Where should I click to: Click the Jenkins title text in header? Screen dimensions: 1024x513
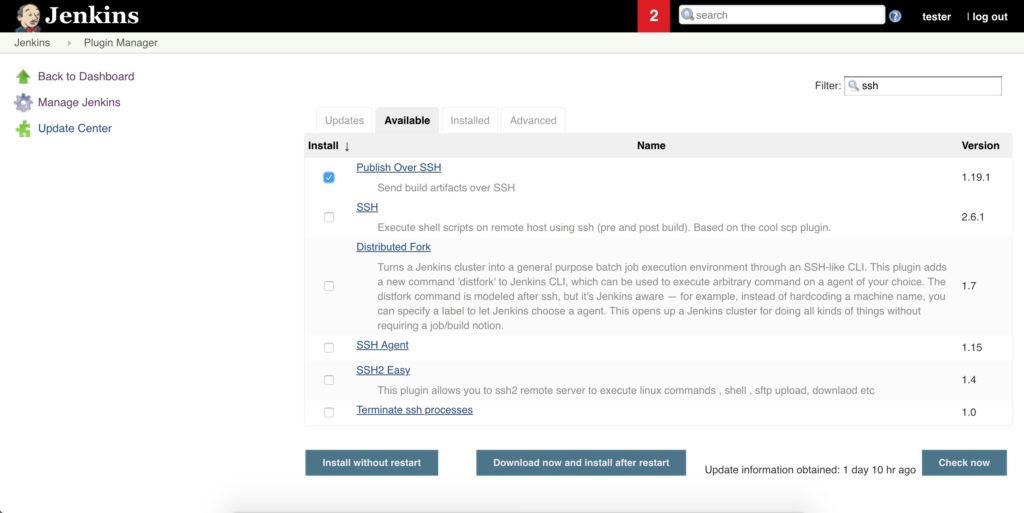click(x=92, y=16)
